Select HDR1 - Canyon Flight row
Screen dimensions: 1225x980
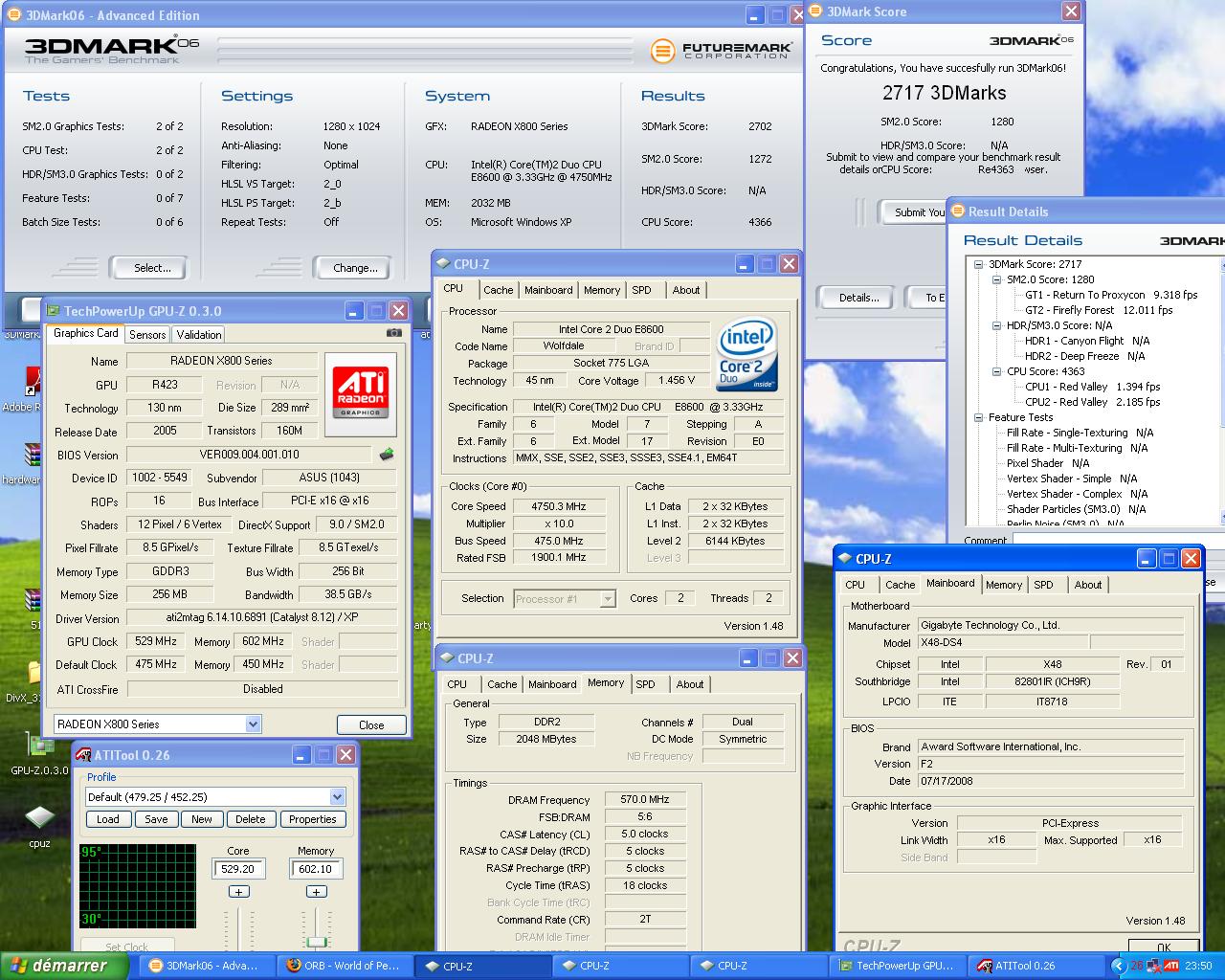(x=1087, y=341)
